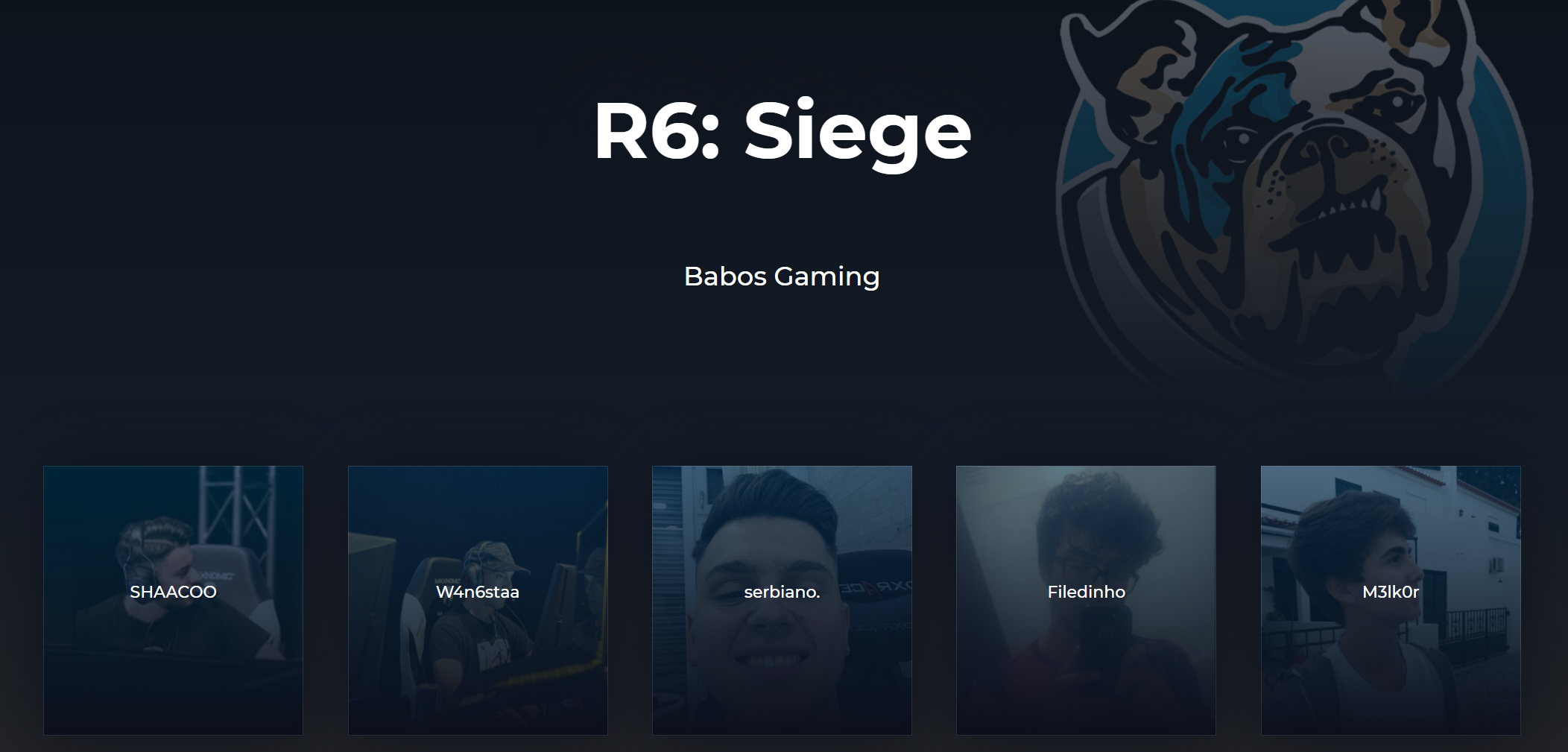Screen dimensions: 1568x752
Task: Click the SHAACOO name label
Action: click(x=173, y=592)
